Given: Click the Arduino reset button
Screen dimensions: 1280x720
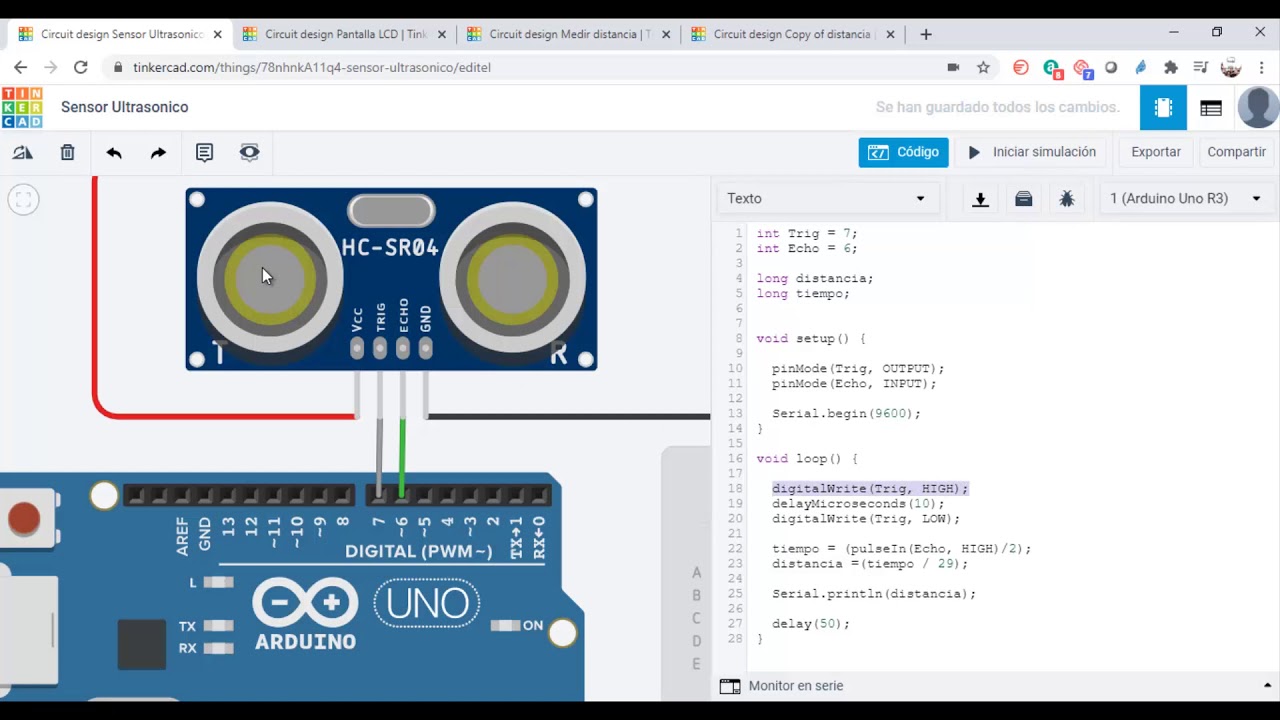Looking at the screenshot, I should [24, 518].
